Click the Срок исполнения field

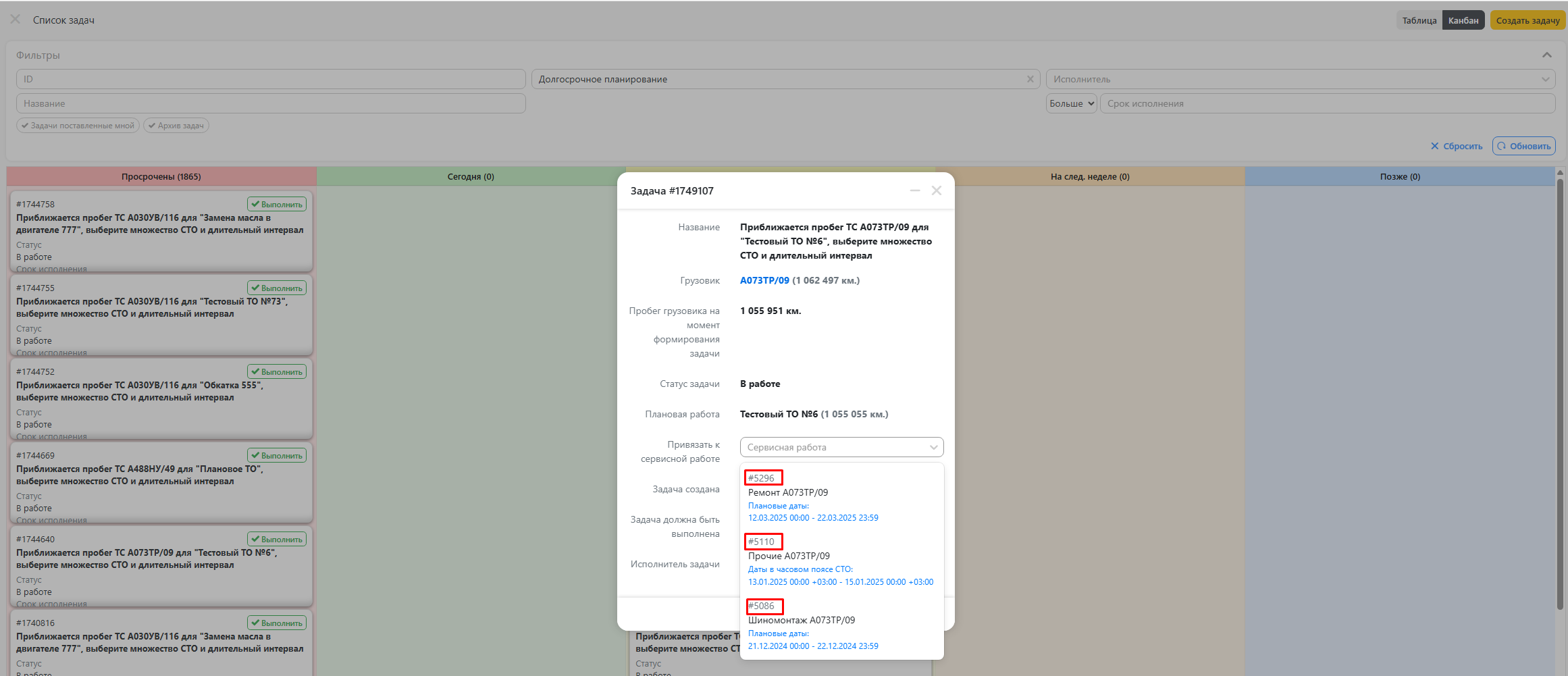[x=1328, y=103]
